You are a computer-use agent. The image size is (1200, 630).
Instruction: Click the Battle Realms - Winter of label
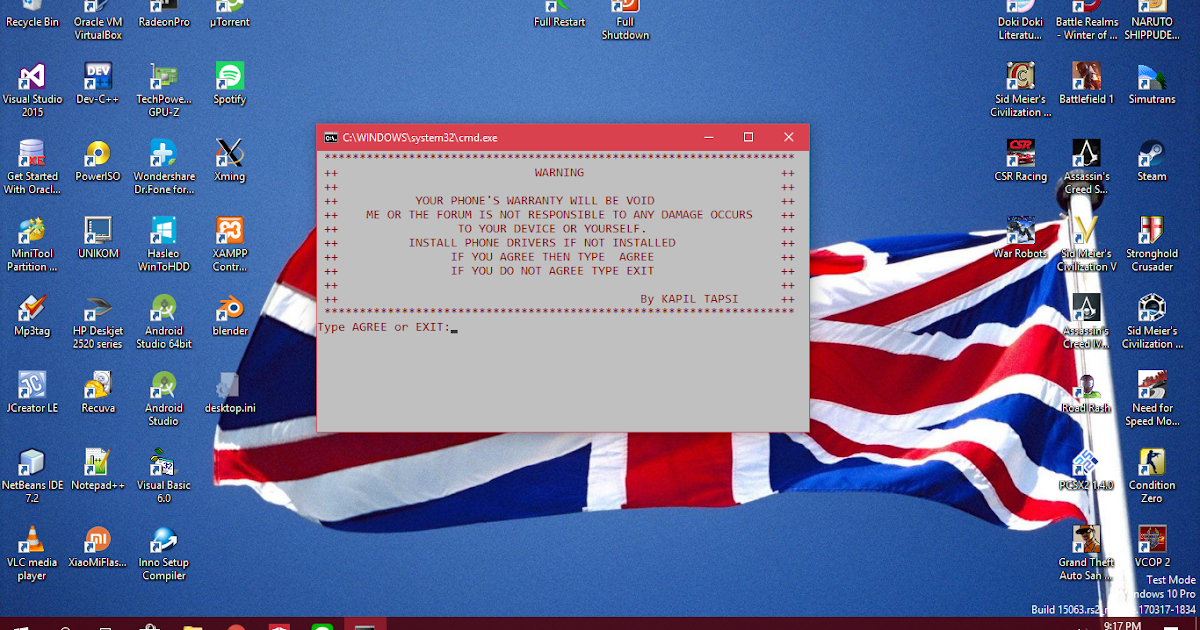click(x=1086, y=28)
